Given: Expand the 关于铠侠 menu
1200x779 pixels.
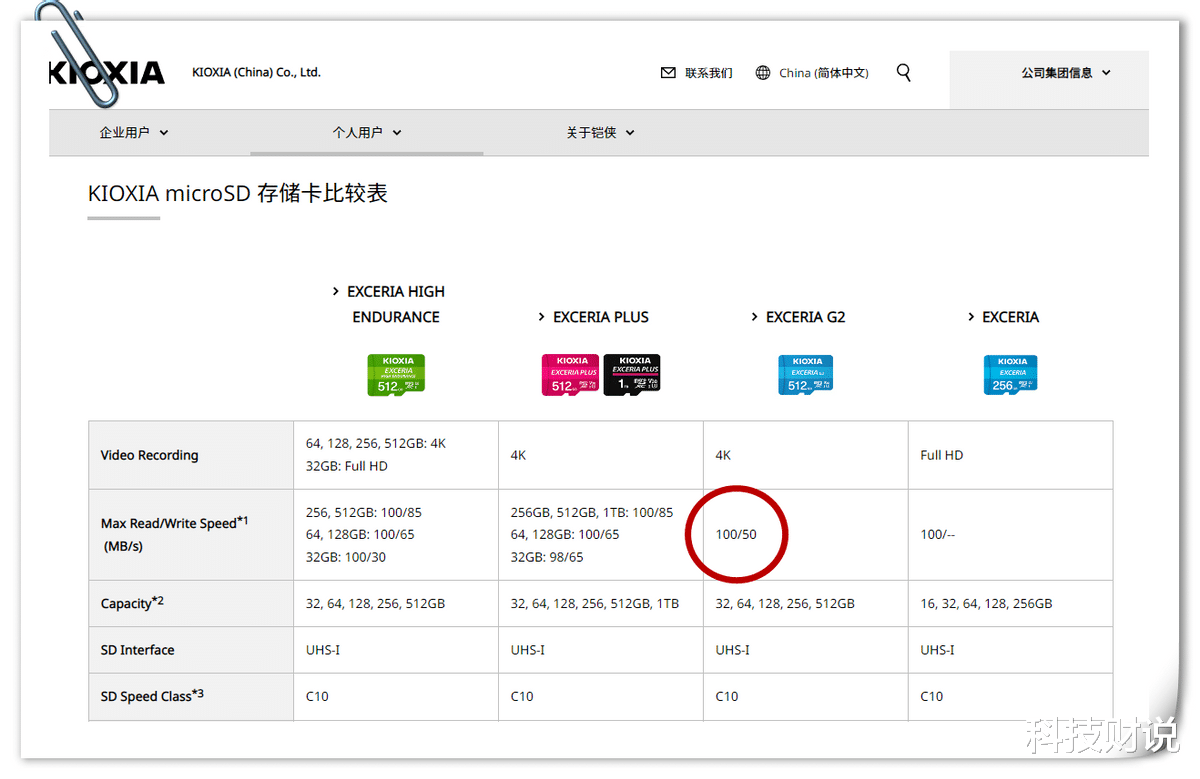Looking at the screenshot, I should coord(601,132).
